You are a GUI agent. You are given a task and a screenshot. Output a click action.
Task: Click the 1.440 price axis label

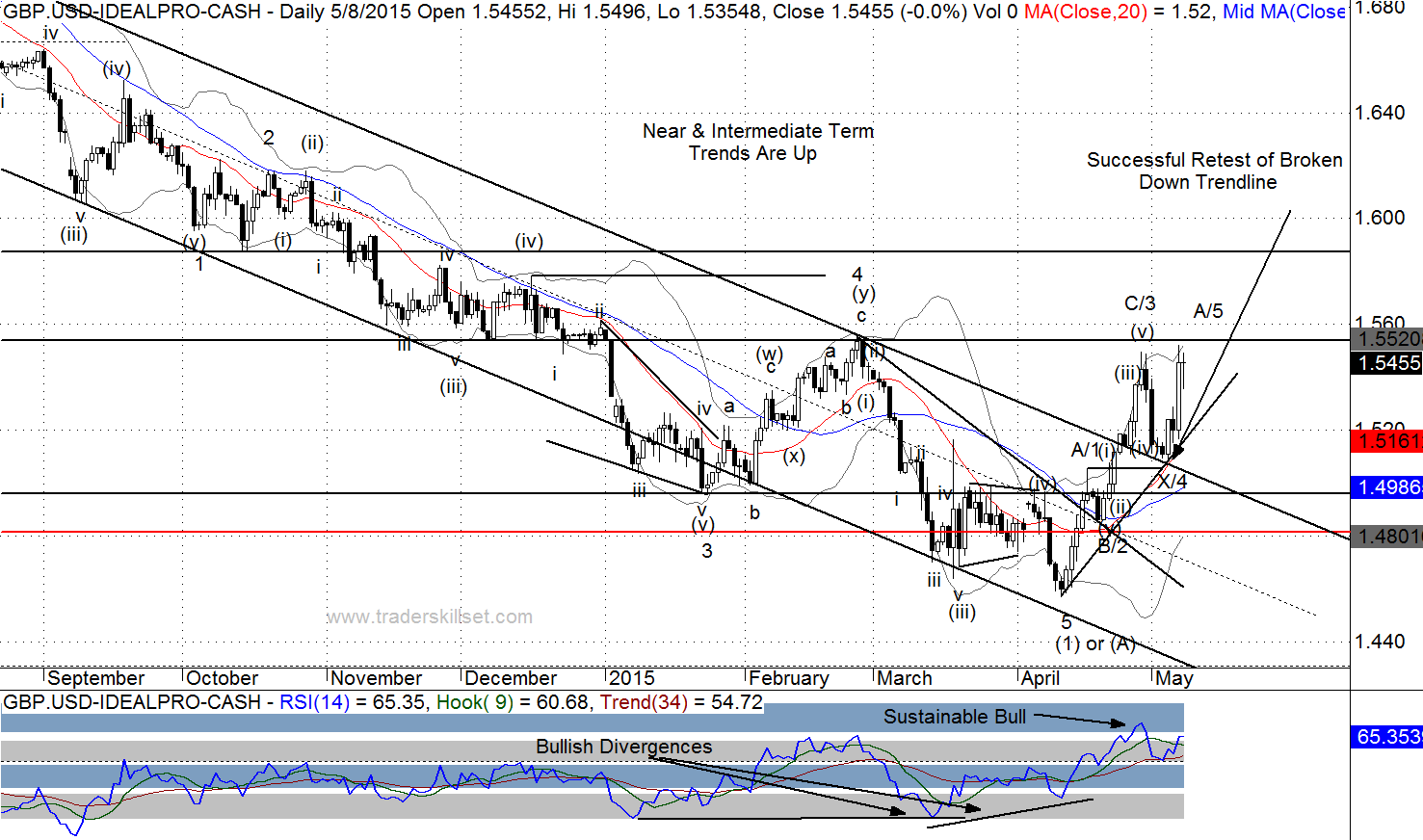(1380, 642)
